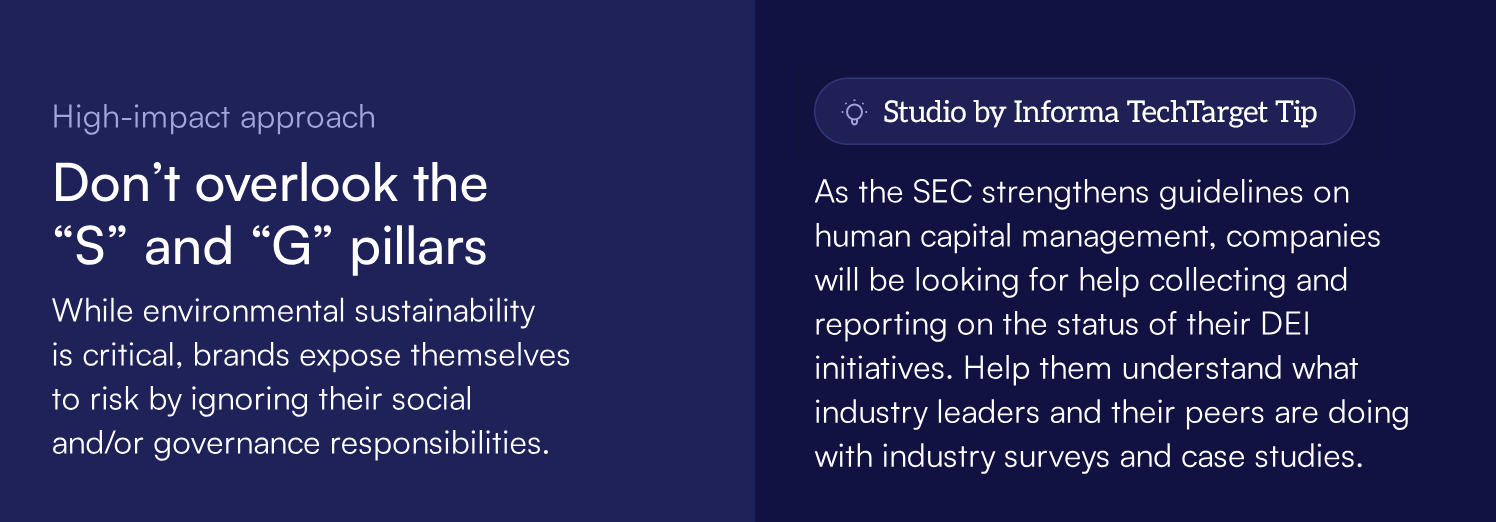This screenshot has height=522, width=1496.
Task: Click the line starting "initiatives. Help them understand"
Action: click(1086, 368)
